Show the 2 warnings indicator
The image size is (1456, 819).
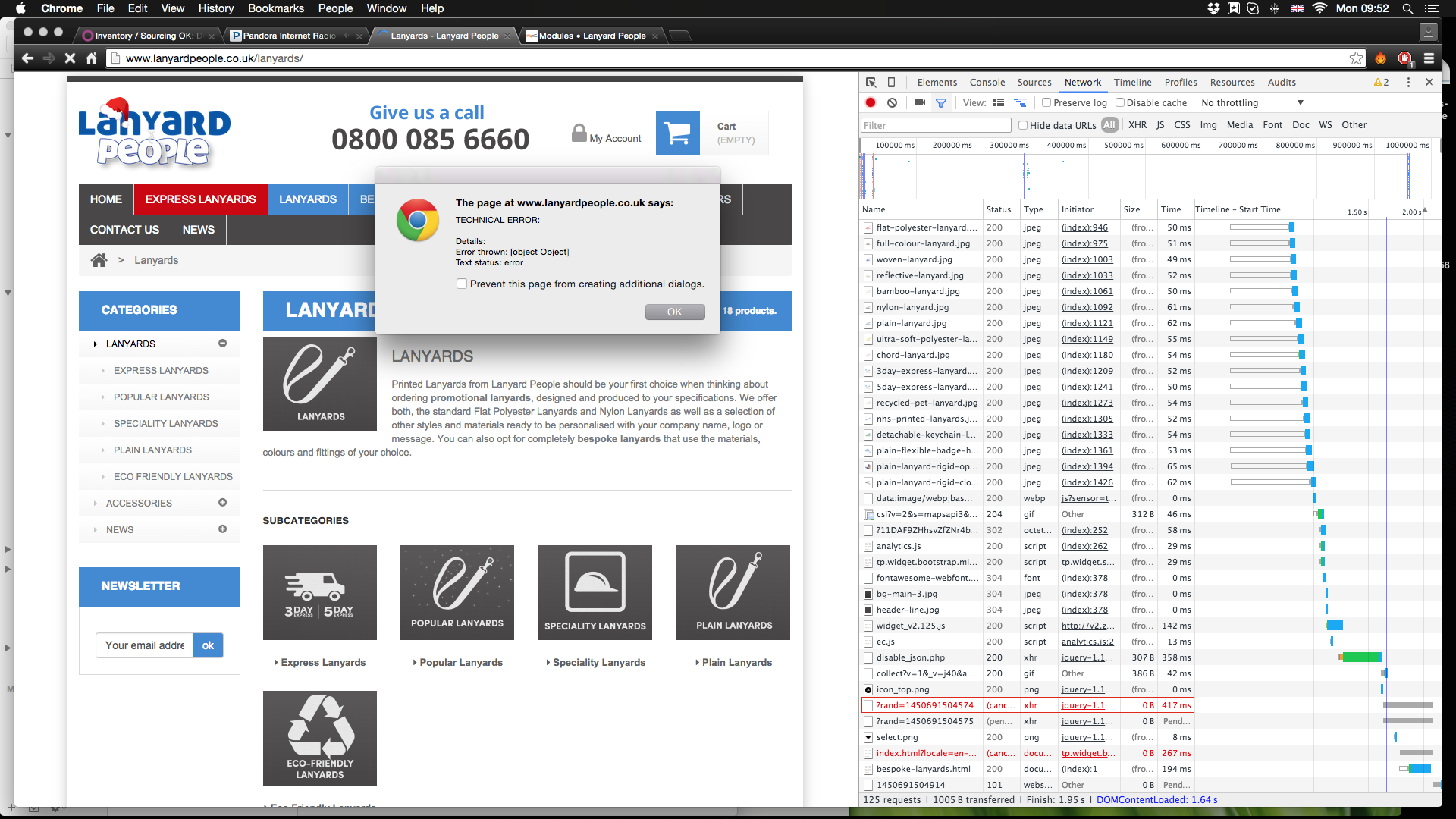click(x=1382, y=82)
